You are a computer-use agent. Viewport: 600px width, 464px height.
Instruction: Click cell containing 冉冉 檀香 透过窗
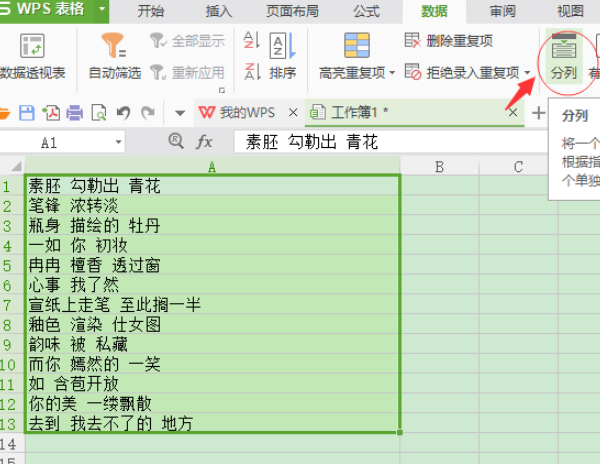[x=212, y=265]
